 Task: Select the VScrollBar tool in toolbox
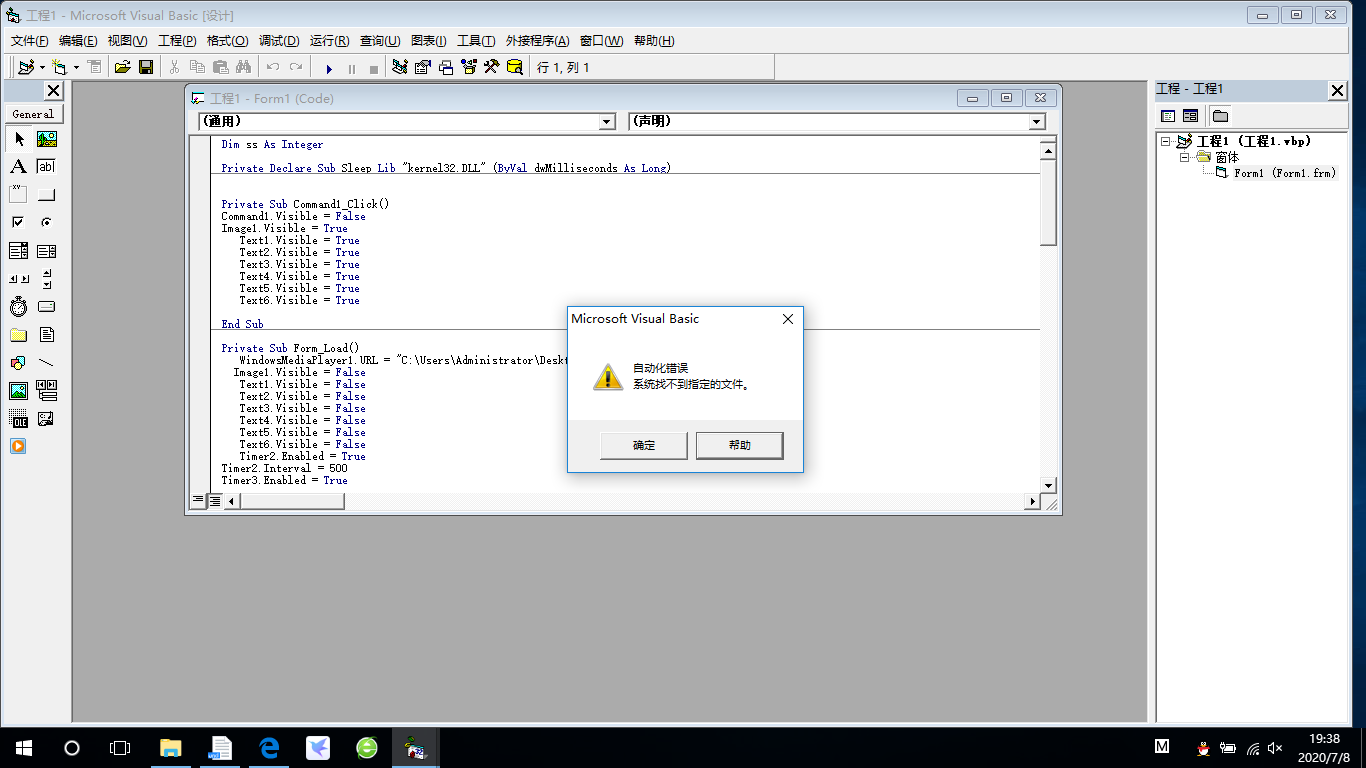(x=47, y=279)
